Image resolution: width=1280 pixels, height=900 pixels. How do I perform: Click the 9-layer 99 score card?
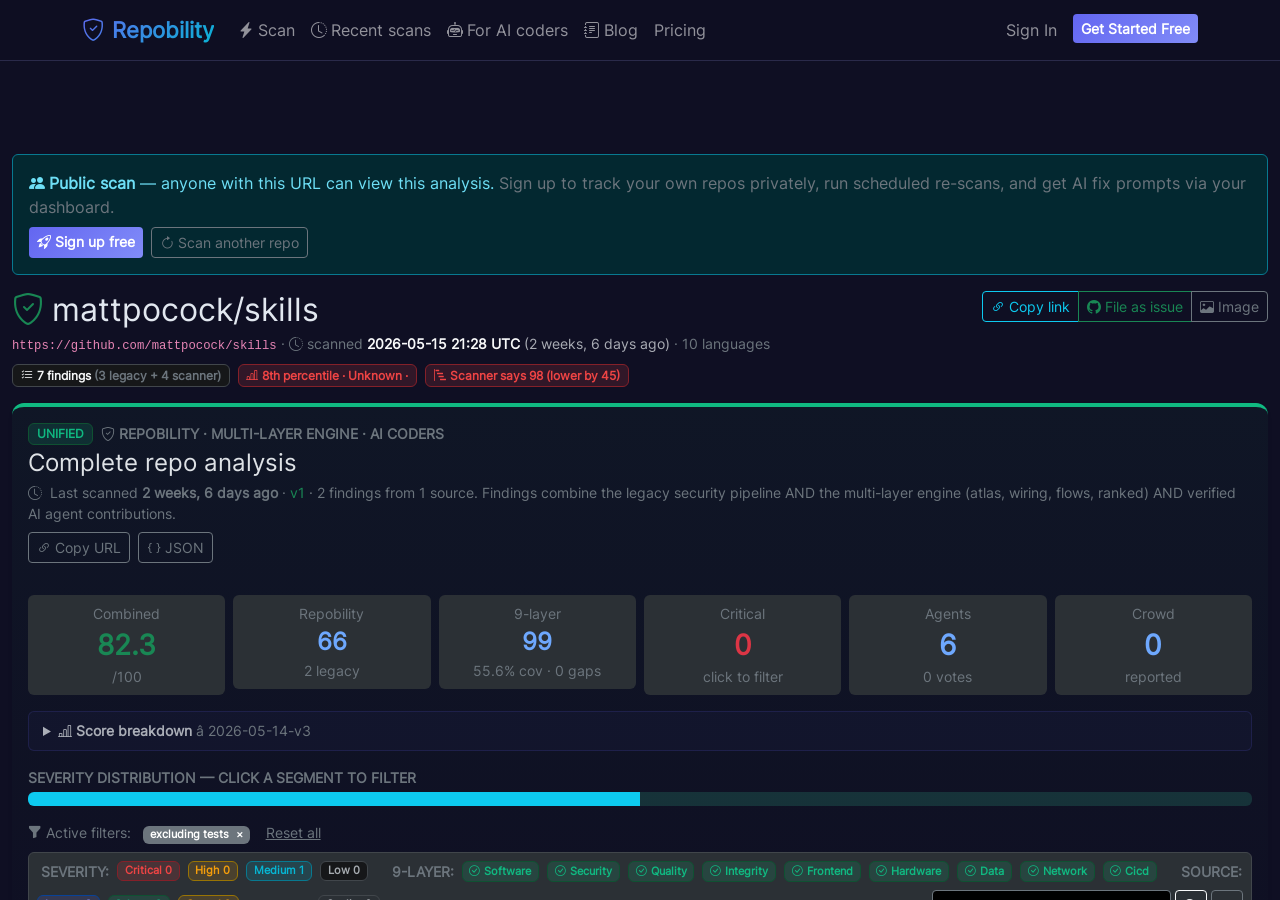(537, 642)
